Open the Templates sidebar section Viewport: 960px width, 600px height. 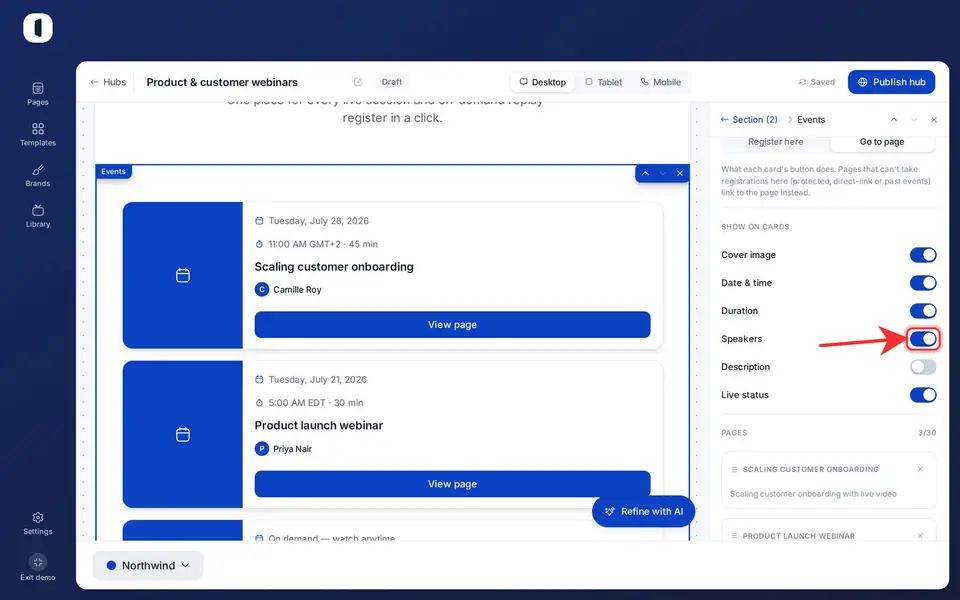pyautogui.click(x=37, y=135)
